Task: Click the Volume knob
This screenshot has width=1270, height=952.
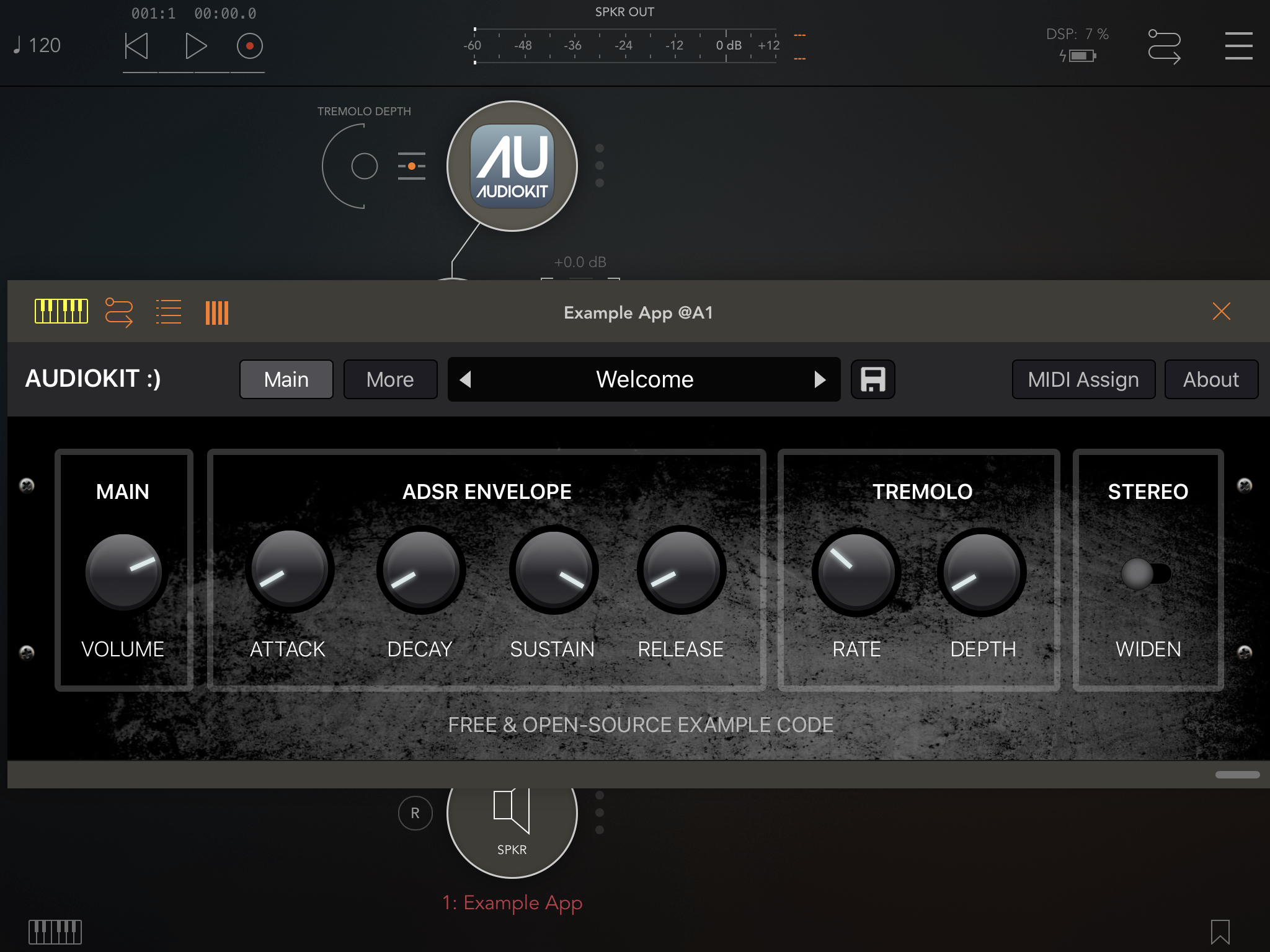Action: click(123, 572)
